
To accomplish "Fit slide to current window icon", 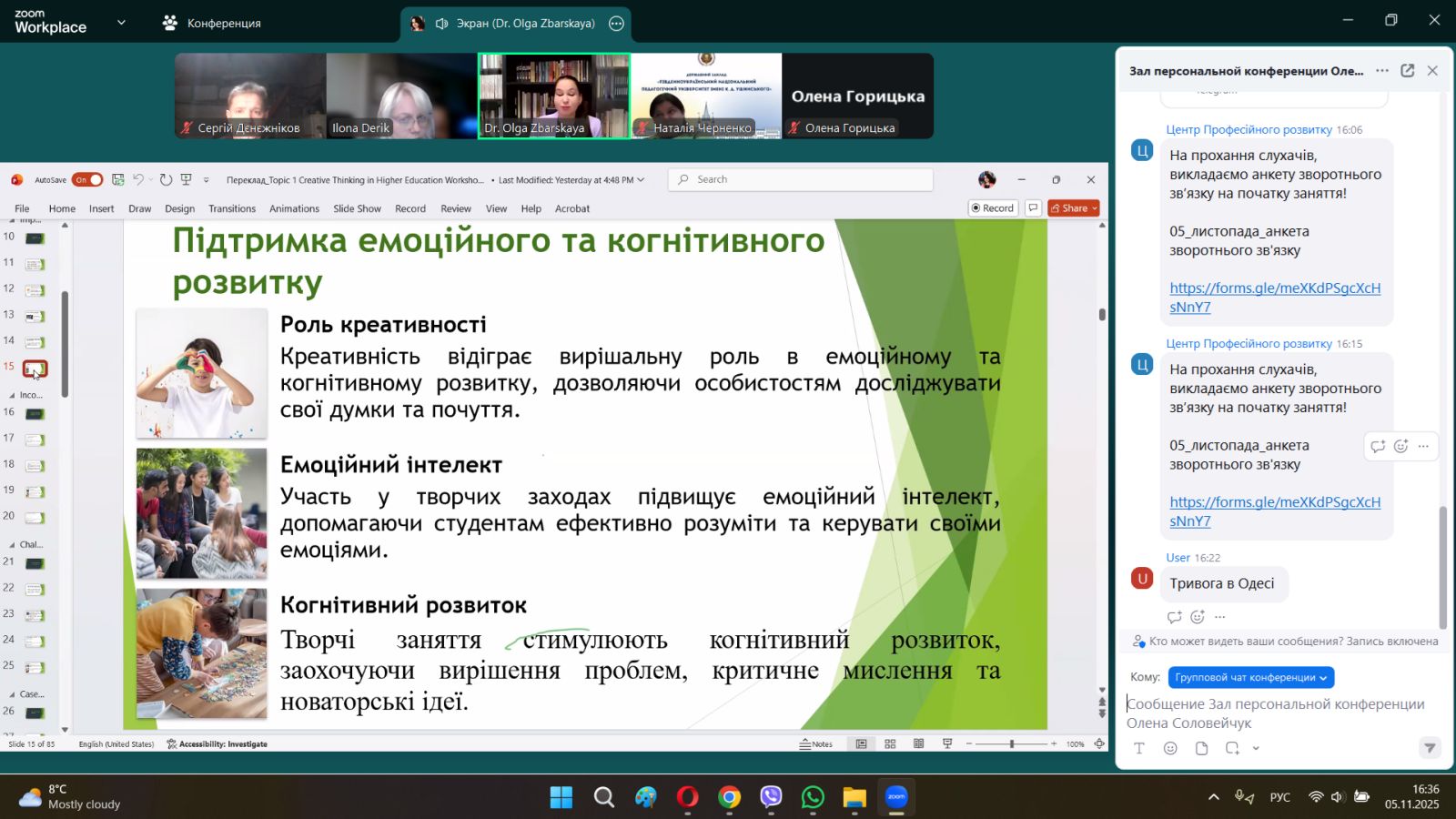I will (x=1099, y=743).
